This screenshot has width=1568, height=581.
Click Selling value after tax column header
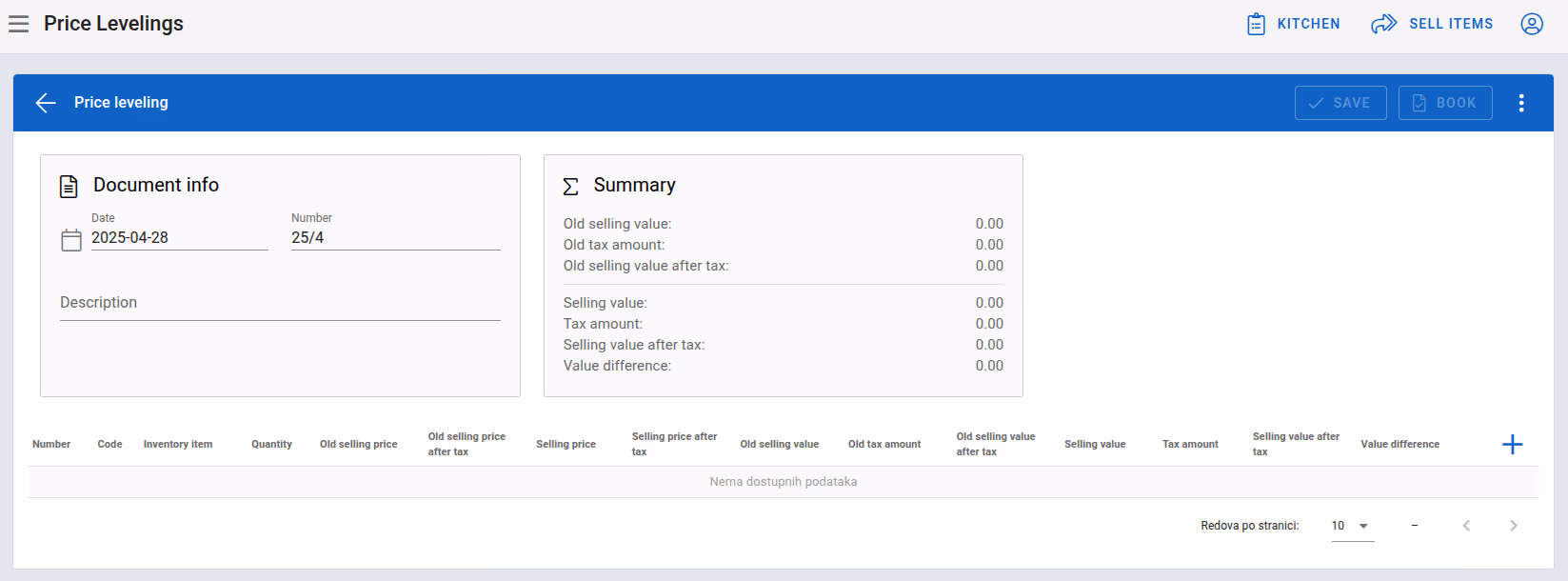[x=1296, y=444]
